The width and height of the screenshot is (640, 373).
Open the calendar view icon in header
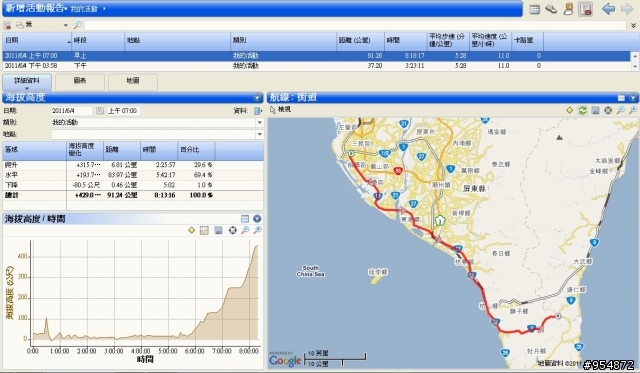tap(534, 9)
